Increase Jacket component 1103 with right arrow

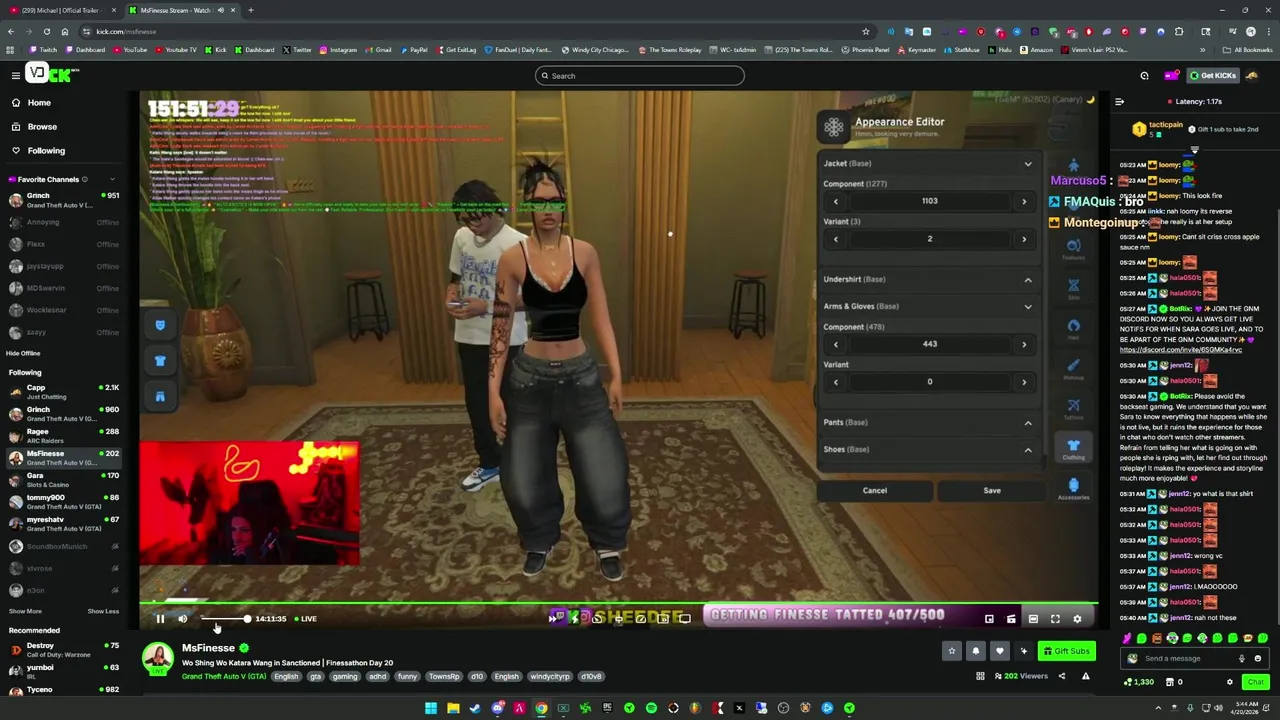coord(1023,202)
